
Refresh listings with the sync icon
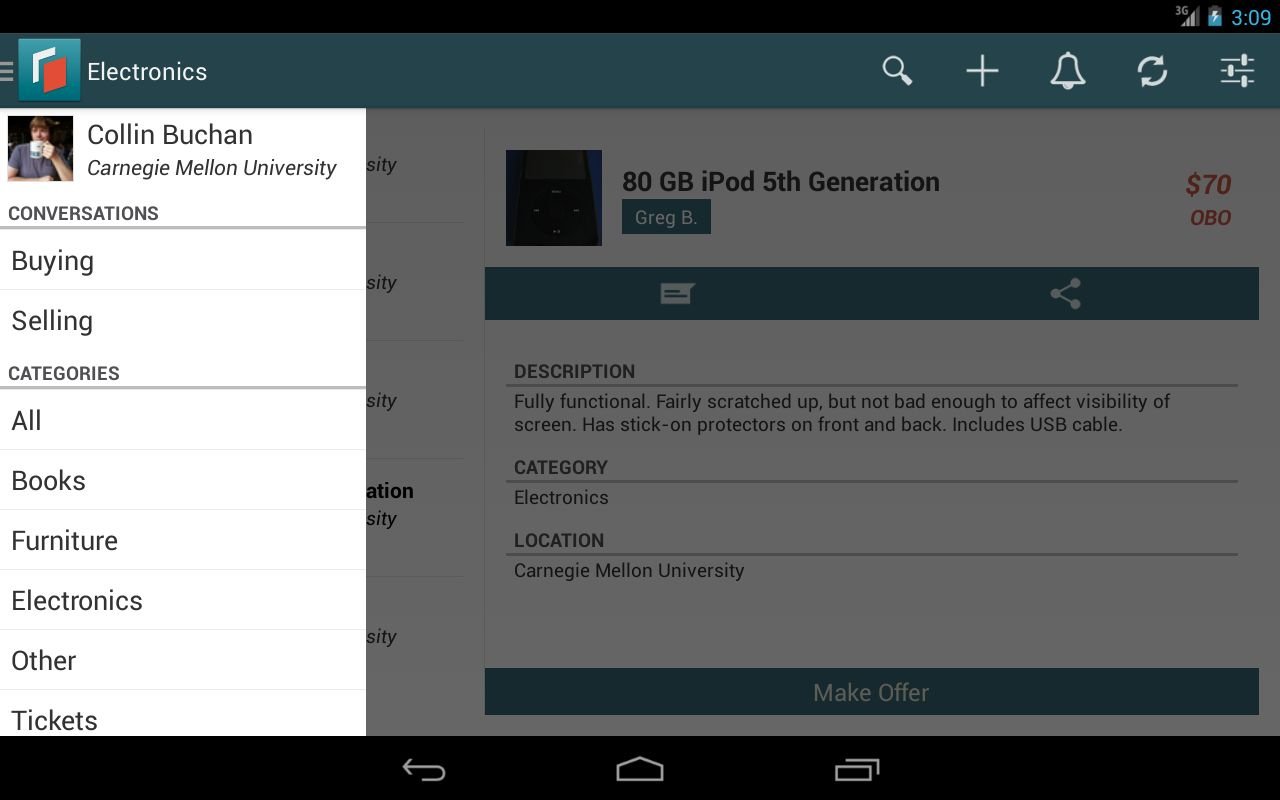click(1152, 71)
